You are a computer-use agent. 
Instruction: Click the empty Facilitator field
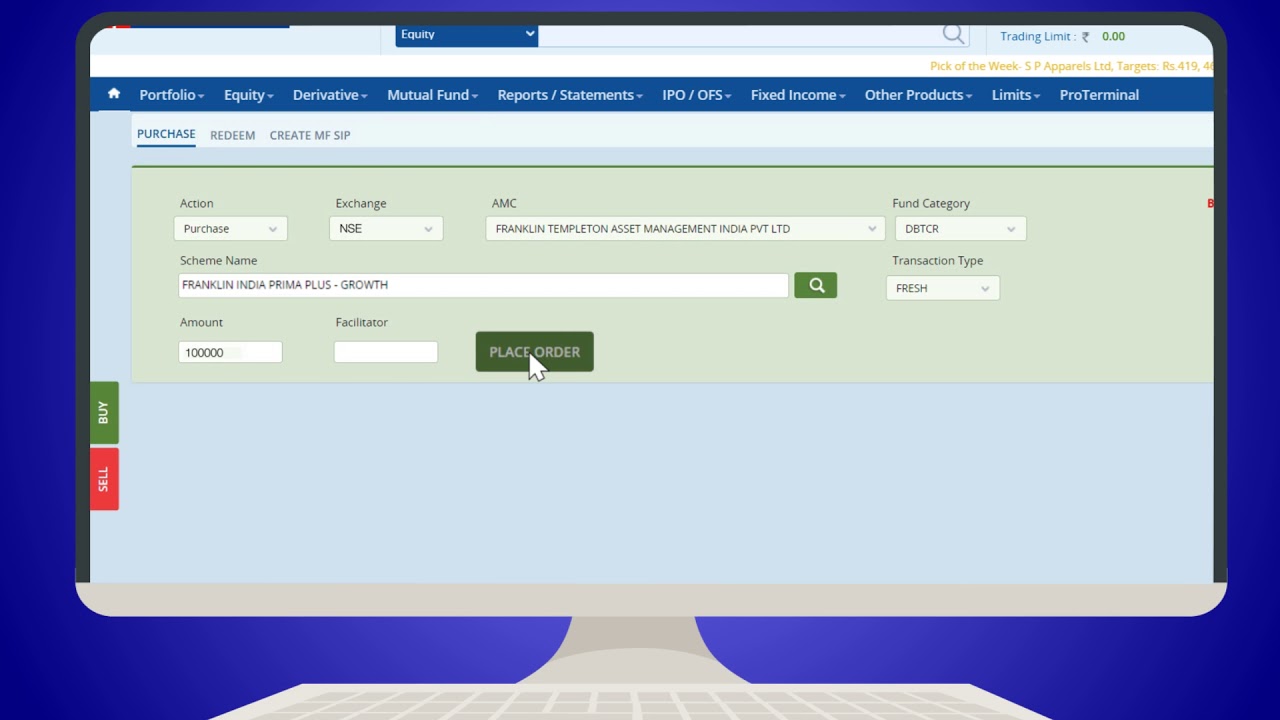(386, 352)
